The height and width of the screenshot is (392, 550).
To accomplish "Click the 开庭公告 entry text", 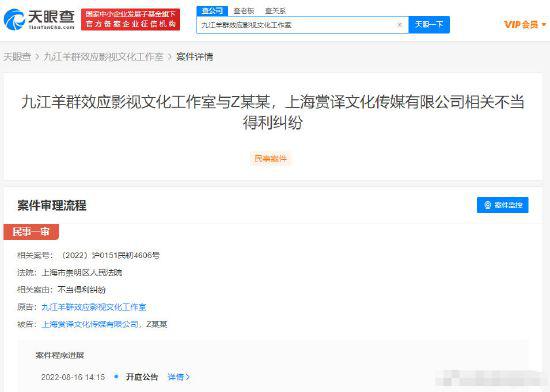I will (x=142, y=377).
